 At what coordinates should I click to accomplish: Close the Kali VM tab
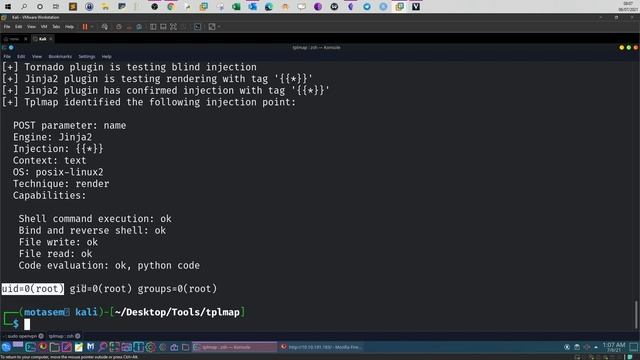click(51, 39)
